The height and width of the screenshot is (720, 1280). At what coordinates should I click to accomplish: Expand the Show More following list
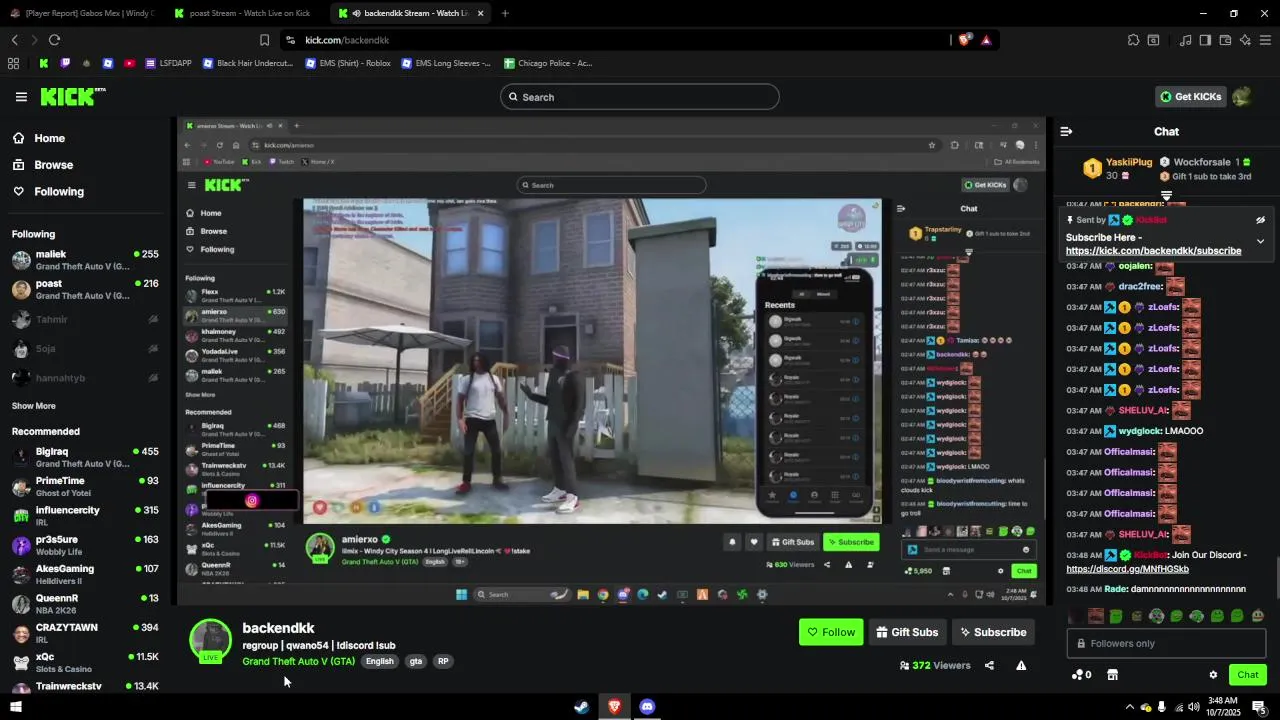pyautogui.click(x=34, y=406)
